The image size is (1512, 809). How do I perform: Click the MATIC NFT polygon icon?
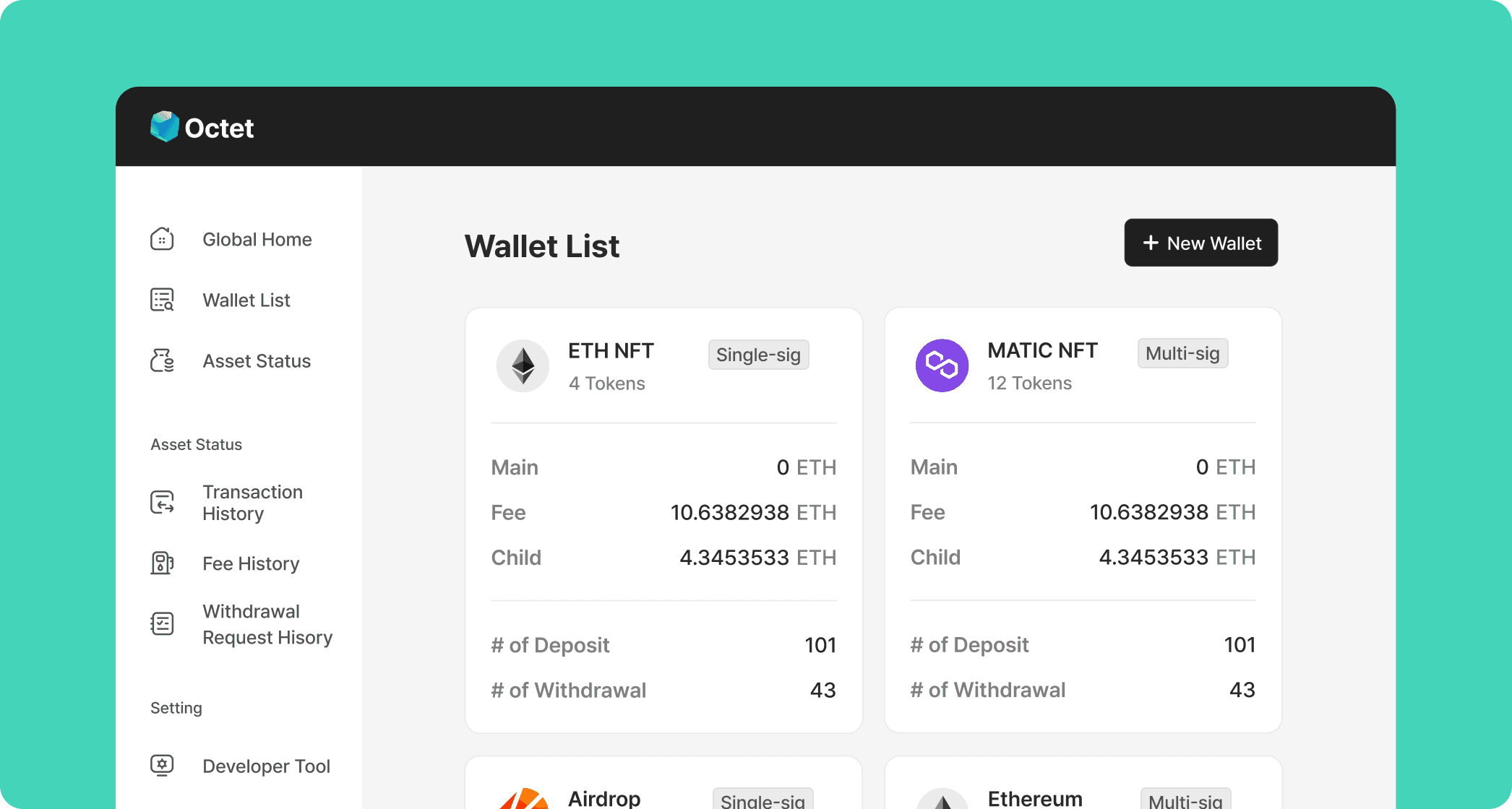[x=940, y=366]
